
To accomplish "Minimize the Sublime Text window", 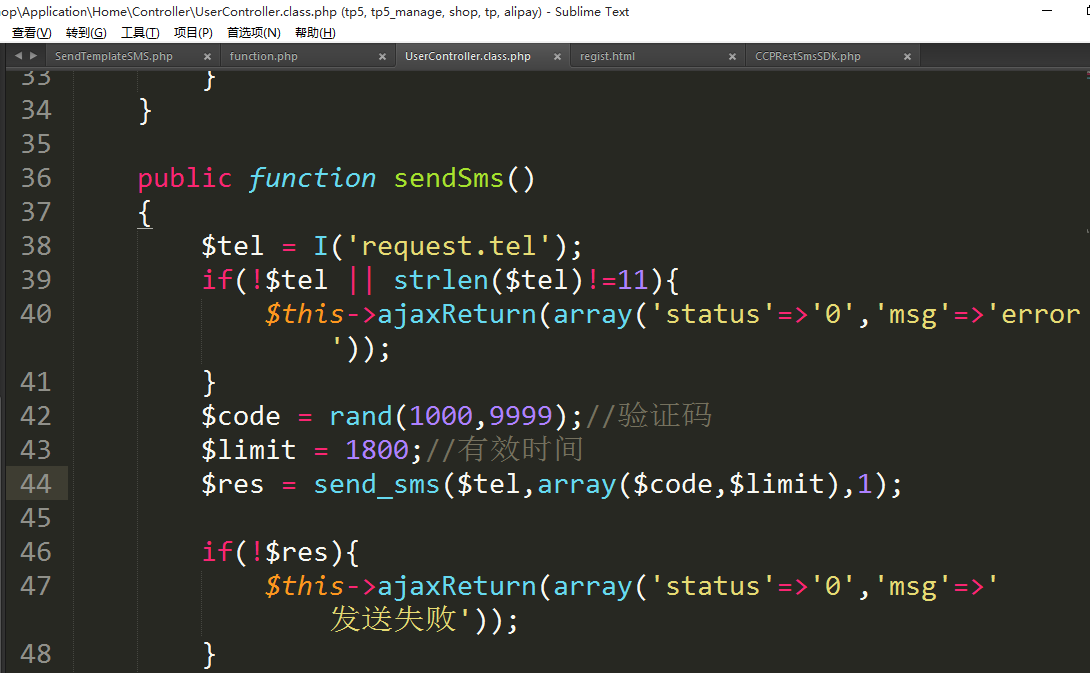I will pyautogui.click(x=1047, y=12).
